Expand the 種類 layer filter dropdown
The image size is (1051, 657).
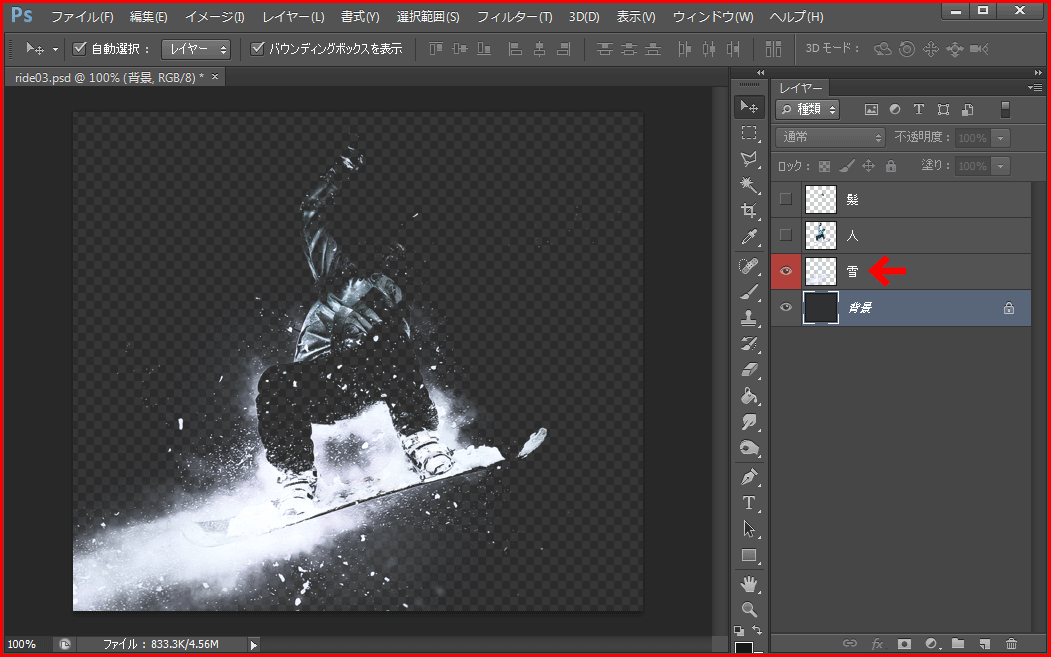[809, 109]
